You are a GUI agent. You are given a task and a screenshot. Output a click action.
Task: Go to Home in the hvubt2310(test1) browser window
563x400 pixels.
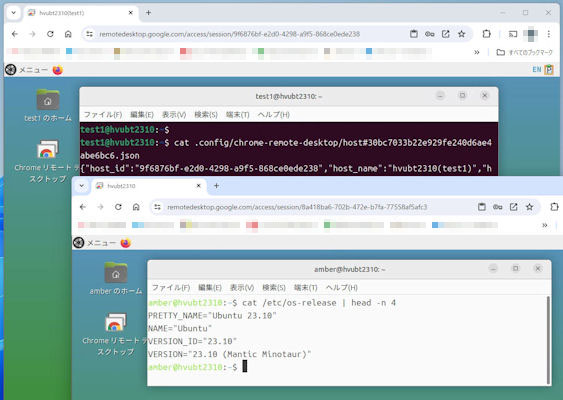coord(68,34)
